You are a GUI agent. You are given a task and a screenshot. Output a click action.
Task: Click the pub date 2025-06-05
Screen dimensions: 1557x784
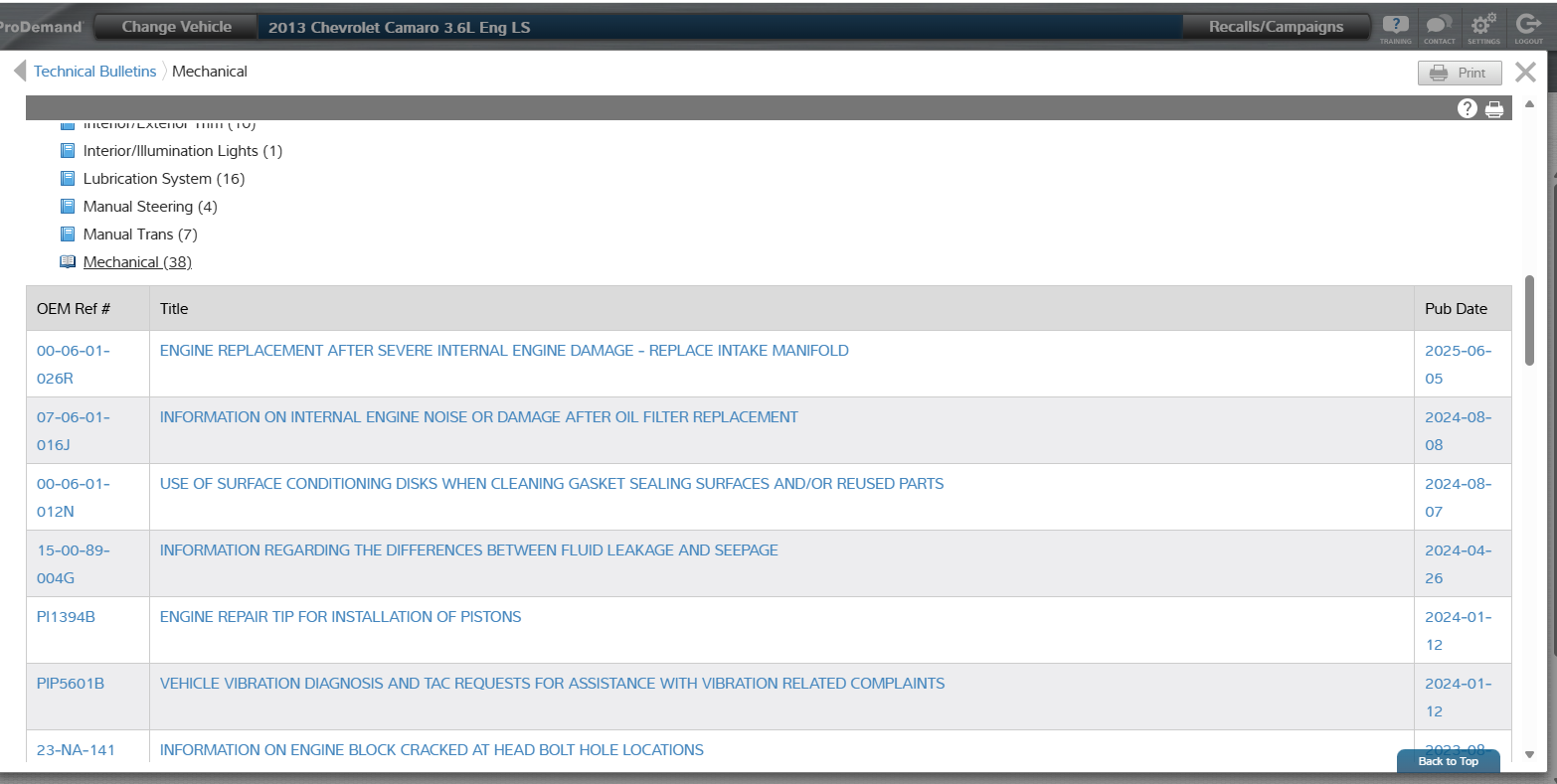click(x=1459, y=365)
